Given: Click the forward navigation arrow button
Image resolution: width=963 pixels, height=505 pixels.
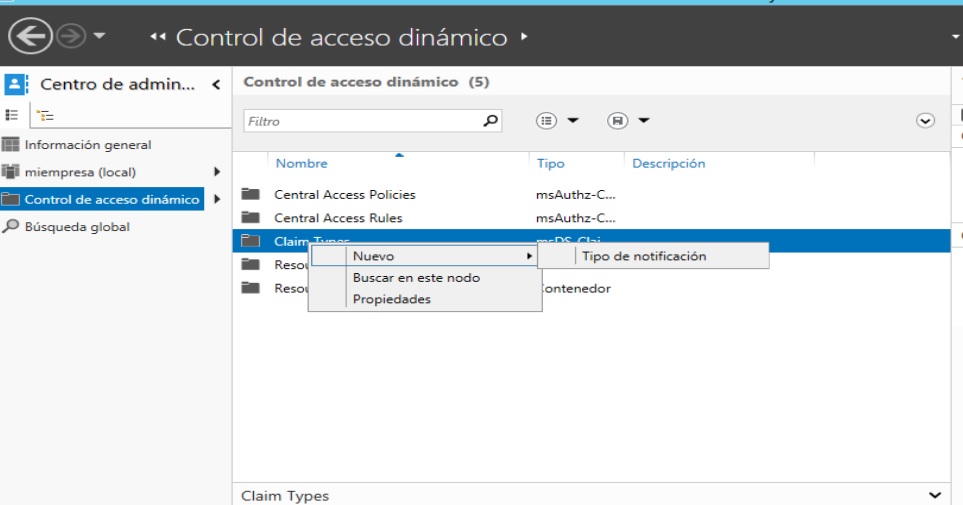Looking at the screenshot, I should (71, 37).
